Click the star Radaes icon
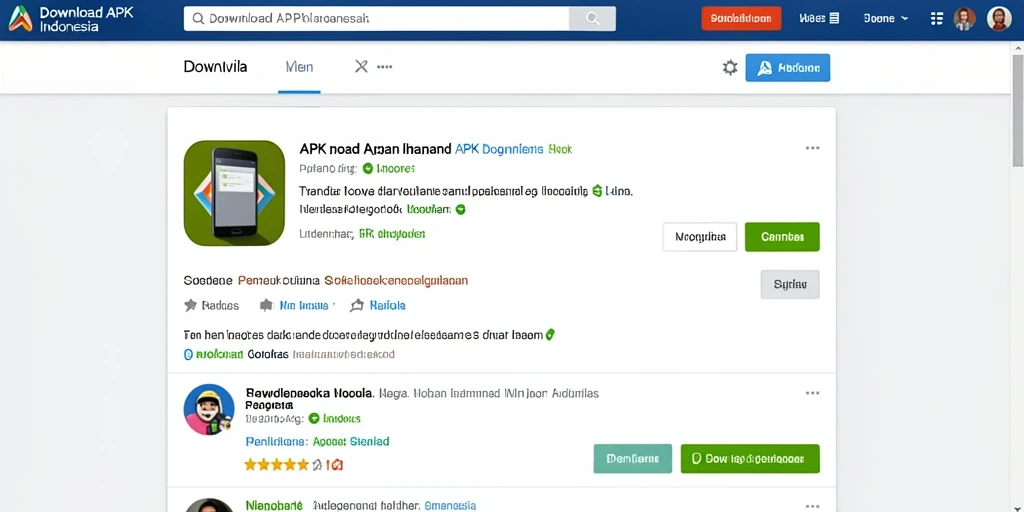The height and width of the screenshot is (512, 1024). coord(190,305)
